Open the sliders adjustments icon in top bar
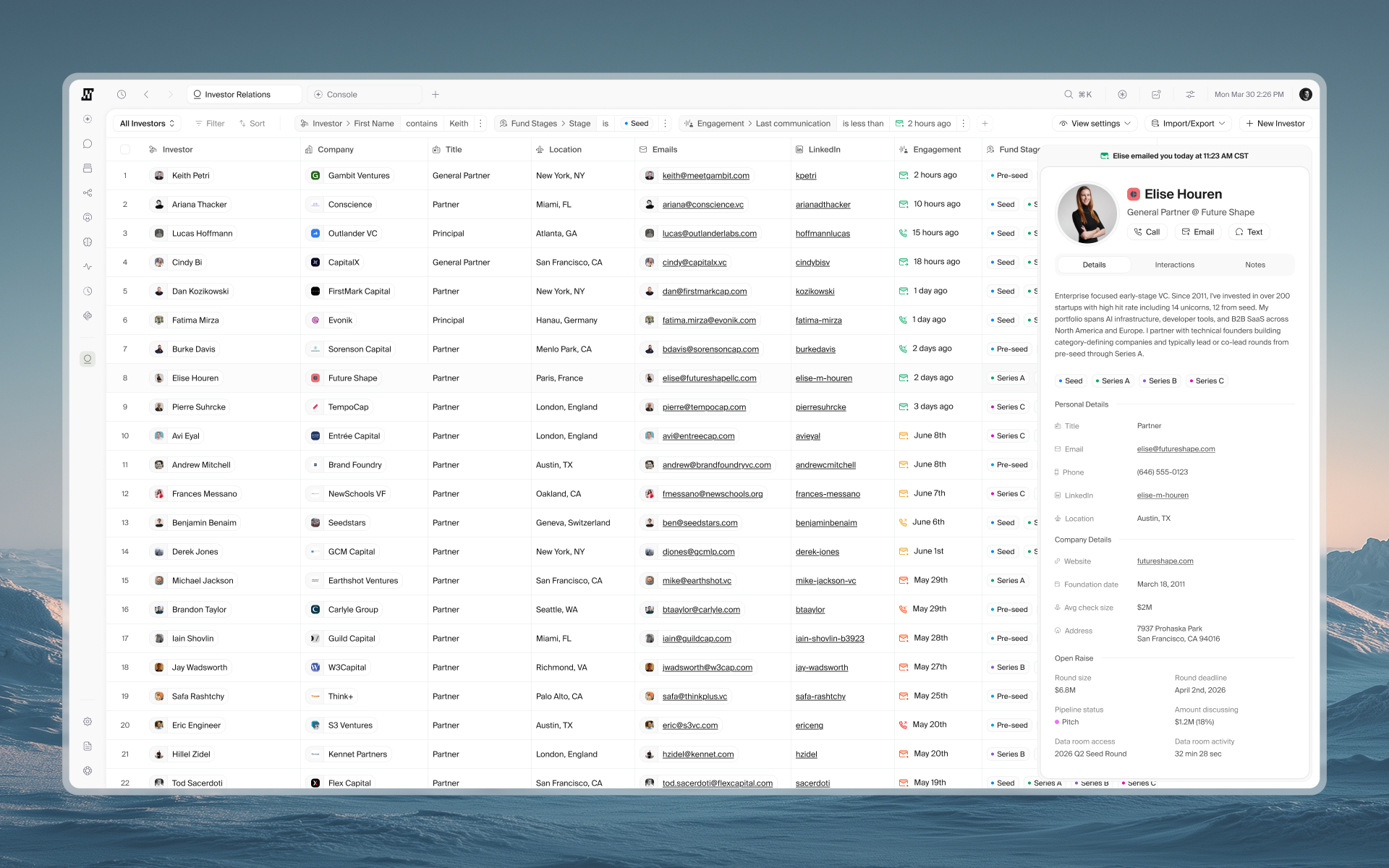1389x868 pixels. click(x=1190, y=94)
